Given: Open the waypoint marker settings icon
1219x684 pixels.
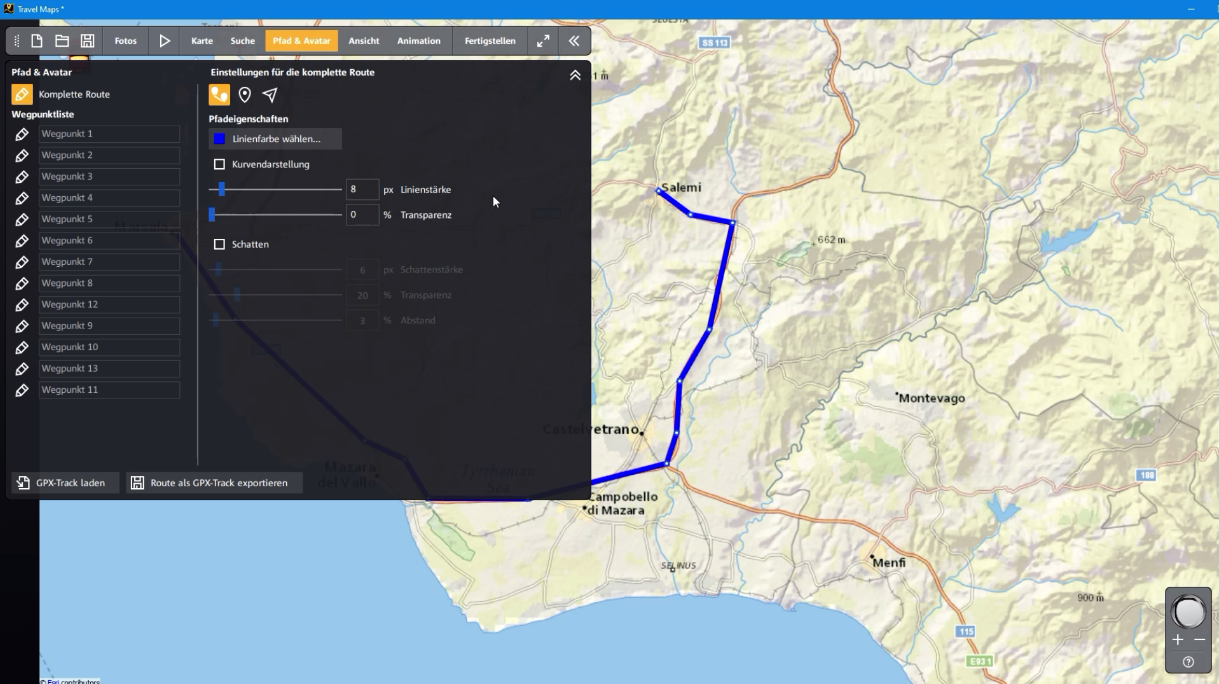Looking at the screenshot, I should point(243,93).
